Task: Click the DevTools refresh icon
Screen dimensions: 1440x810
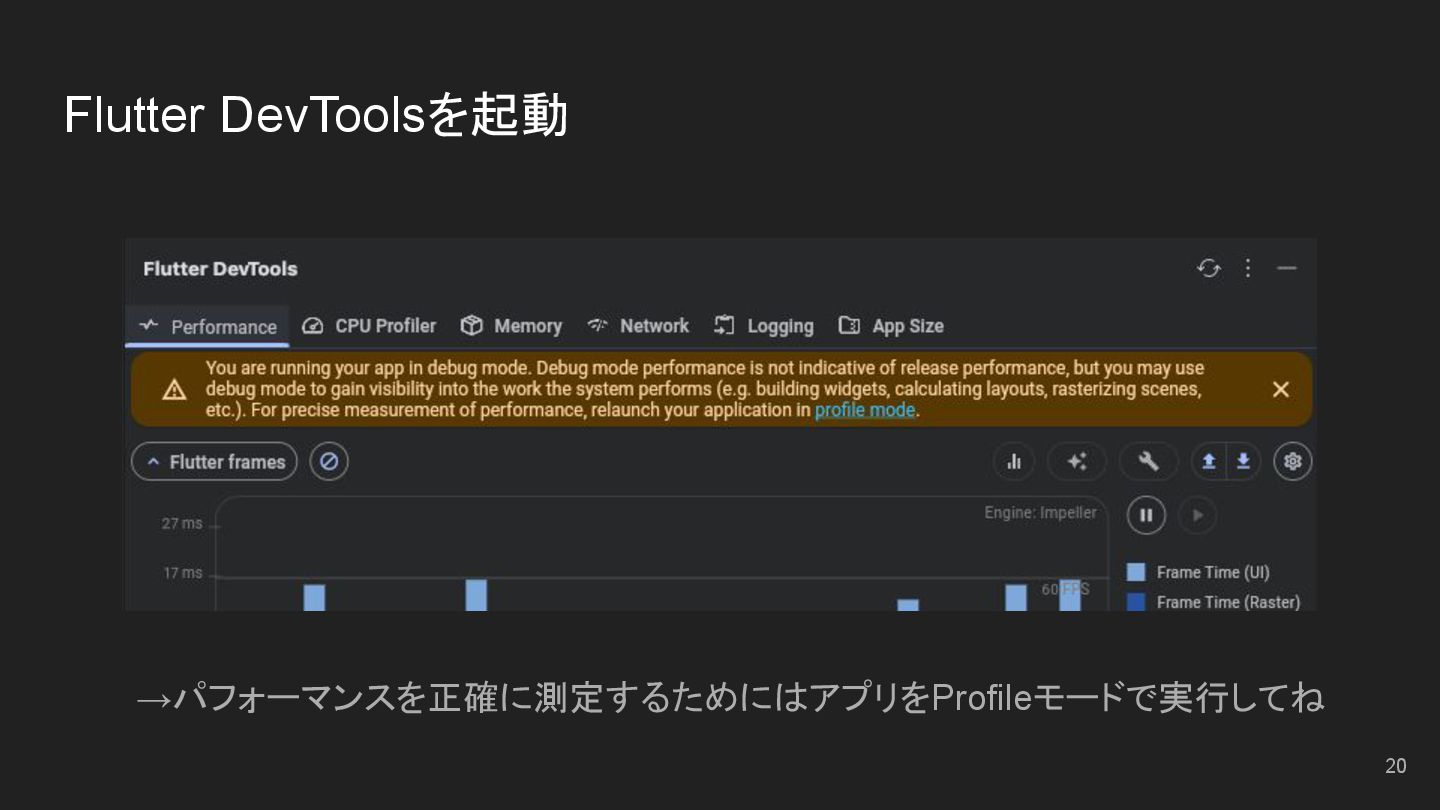Action: [1209, 268]
